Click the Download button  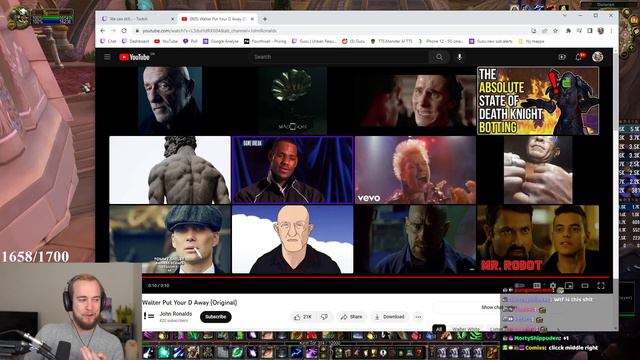389,317
